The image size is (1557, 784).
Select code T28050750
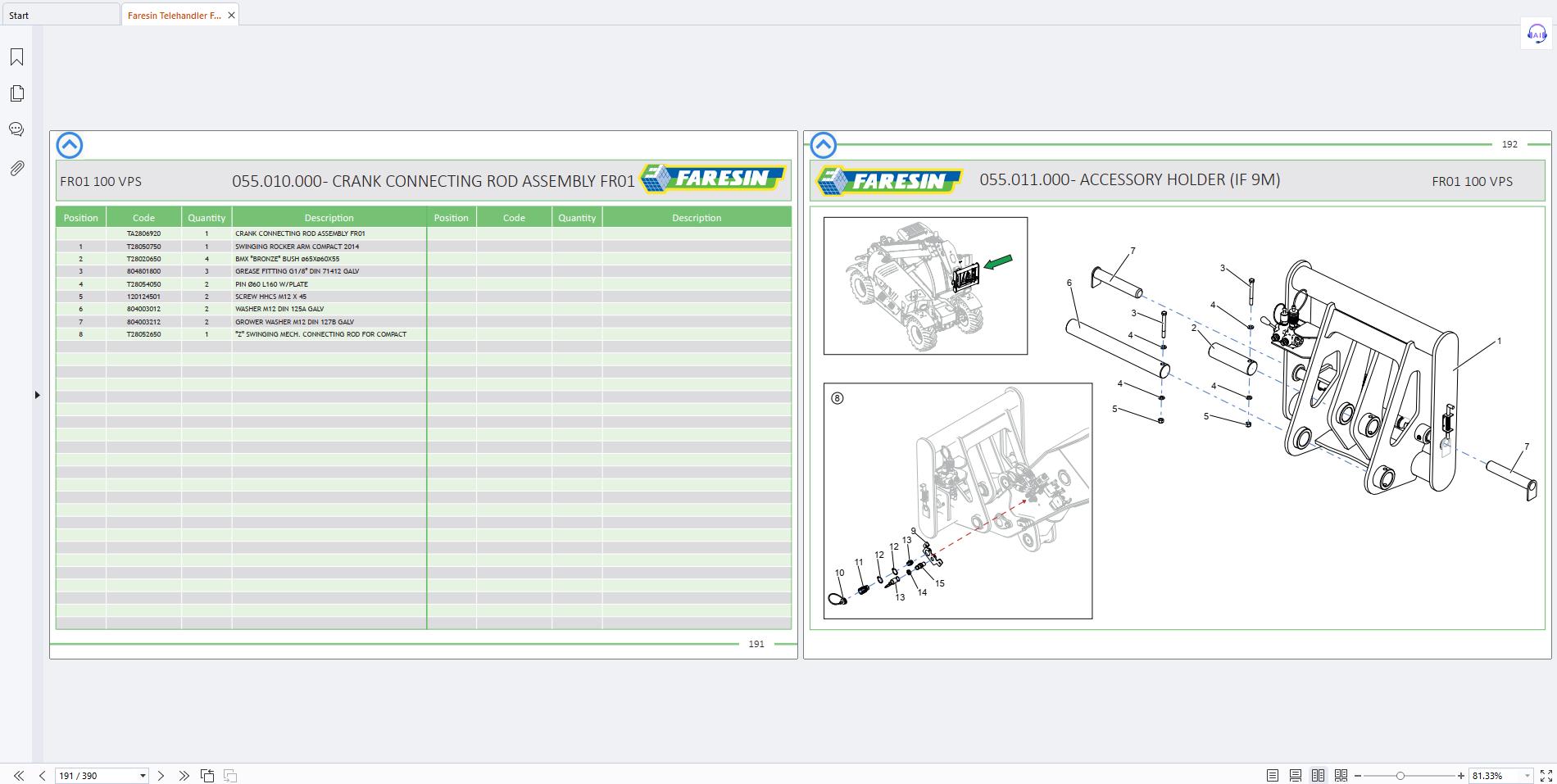tap(143, 246)
